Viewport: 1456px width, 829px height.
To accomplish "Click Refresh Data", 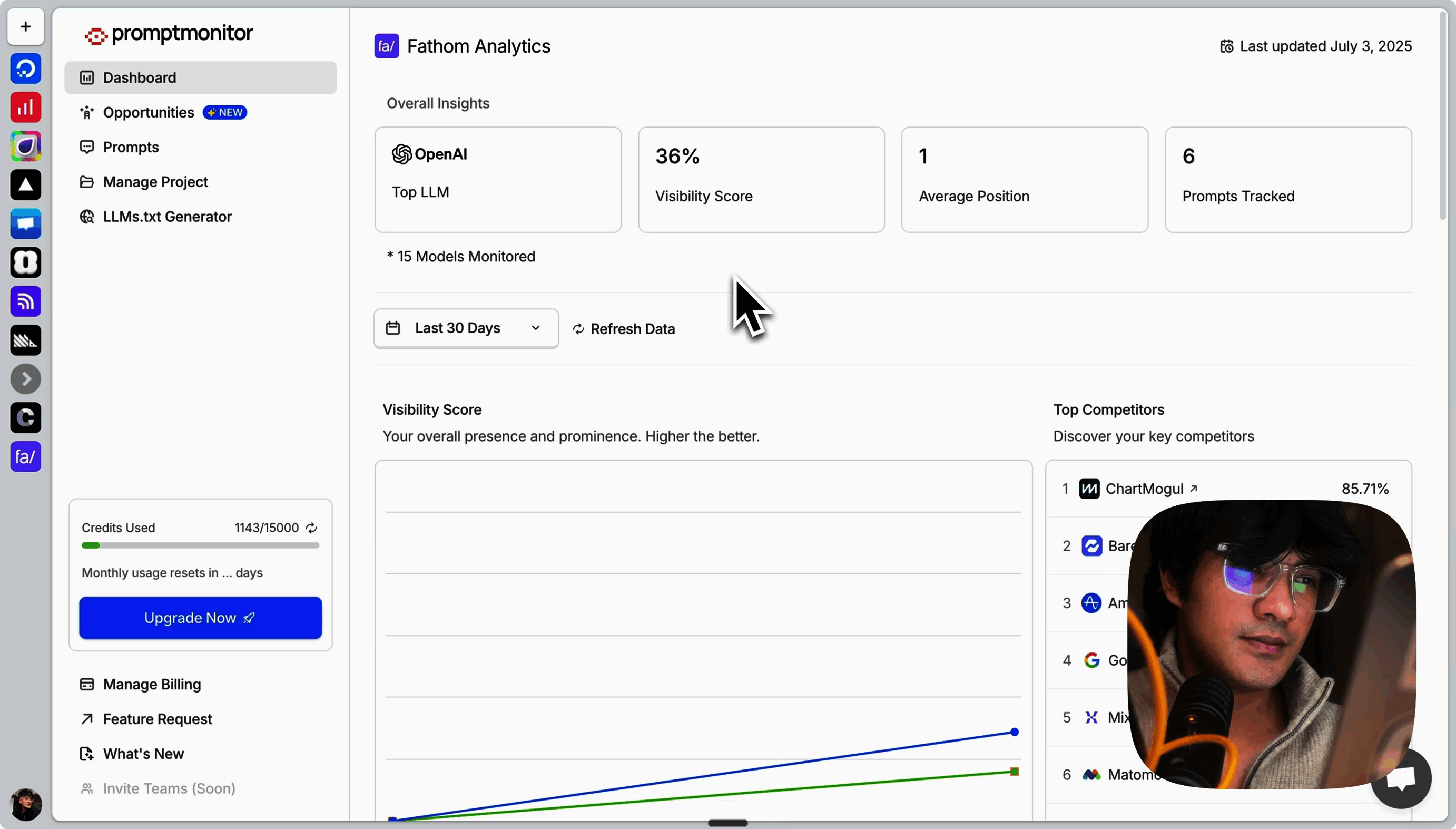I will (x=624, y=328).
